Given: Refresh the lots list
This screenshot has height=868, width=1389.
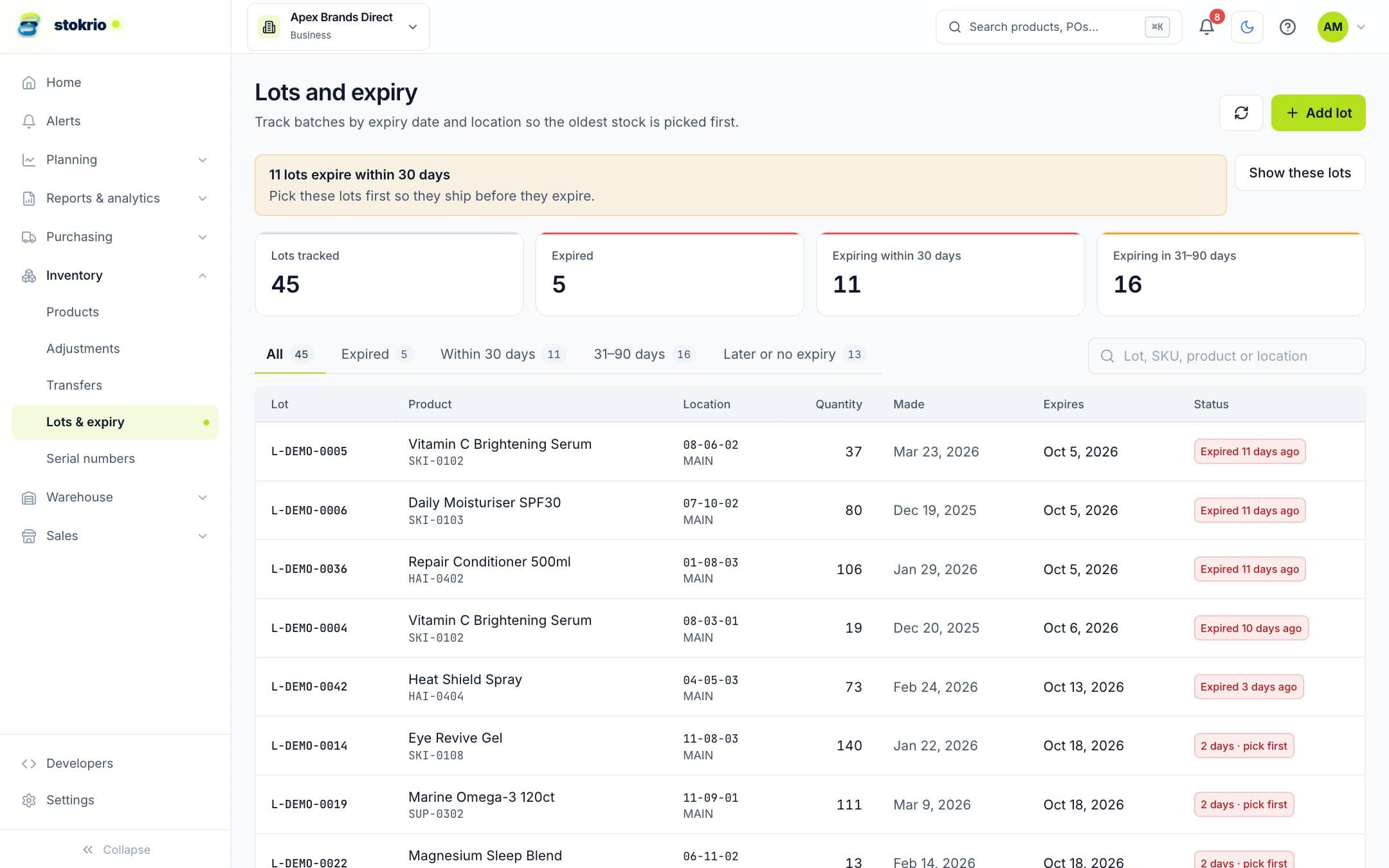Looking at the screenshot, I should pyautogui.click(x=1241, y=113).
